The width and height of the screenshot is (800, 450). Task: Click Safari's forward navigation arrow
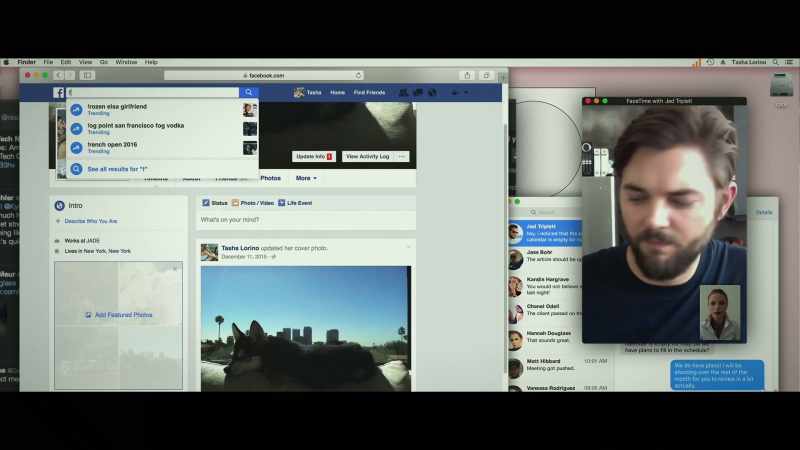click(70, 75)
